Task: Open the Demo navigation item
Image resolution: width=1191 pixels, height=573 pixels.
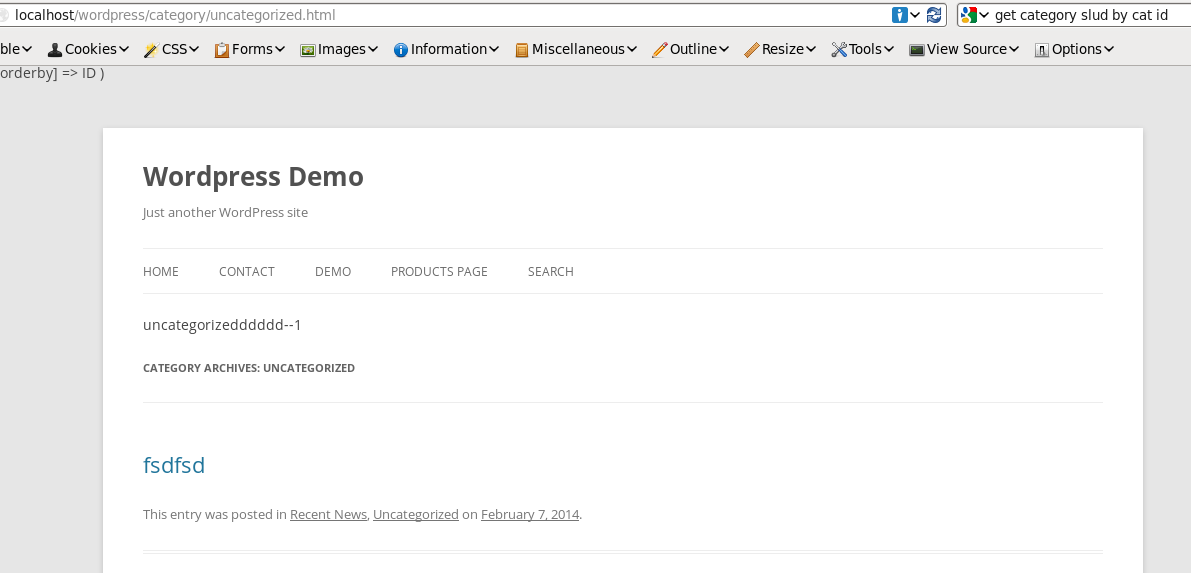Action: tap(333, 272)
